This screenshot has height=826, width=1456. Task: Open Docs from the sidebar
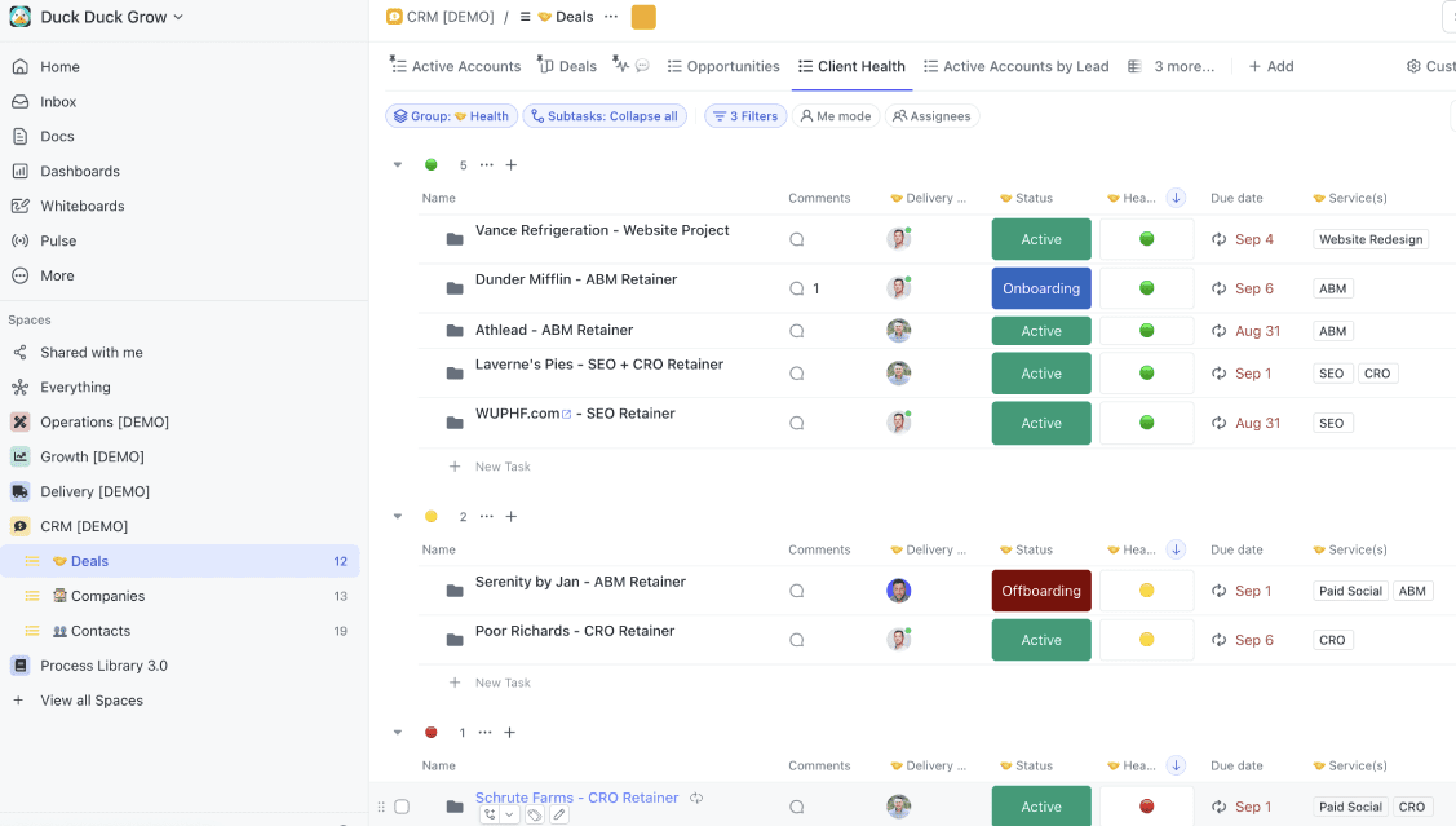(x=57, y=136)
